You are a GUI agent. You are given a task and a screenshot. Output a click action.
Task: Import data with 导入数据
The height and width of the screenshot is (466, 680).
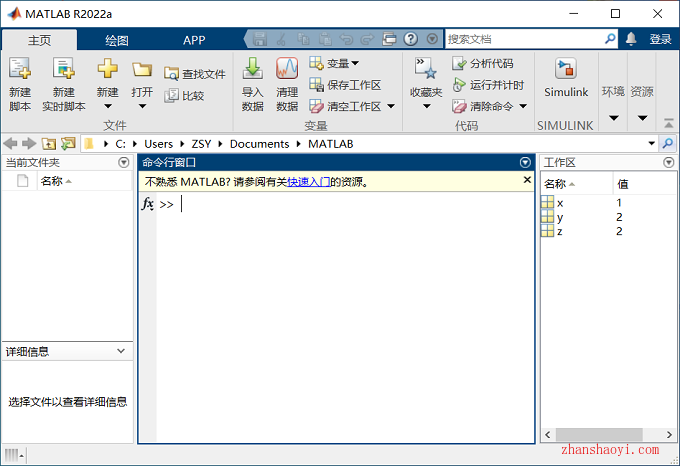[252, 85]
